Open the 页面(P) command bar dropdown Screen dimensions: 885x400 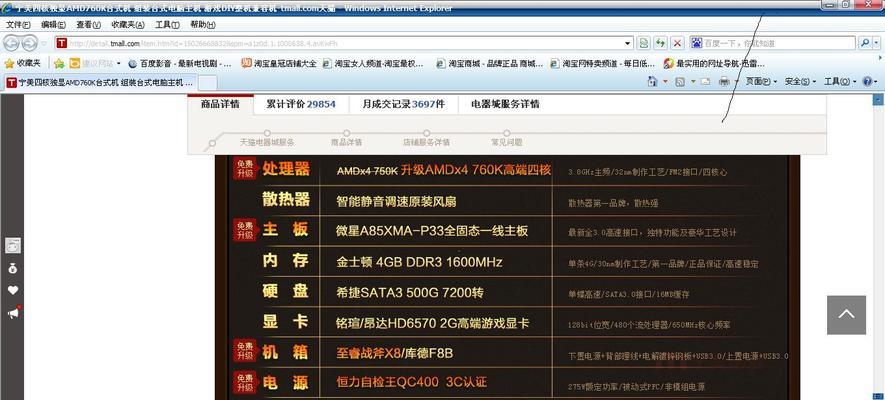click(761, 82)
